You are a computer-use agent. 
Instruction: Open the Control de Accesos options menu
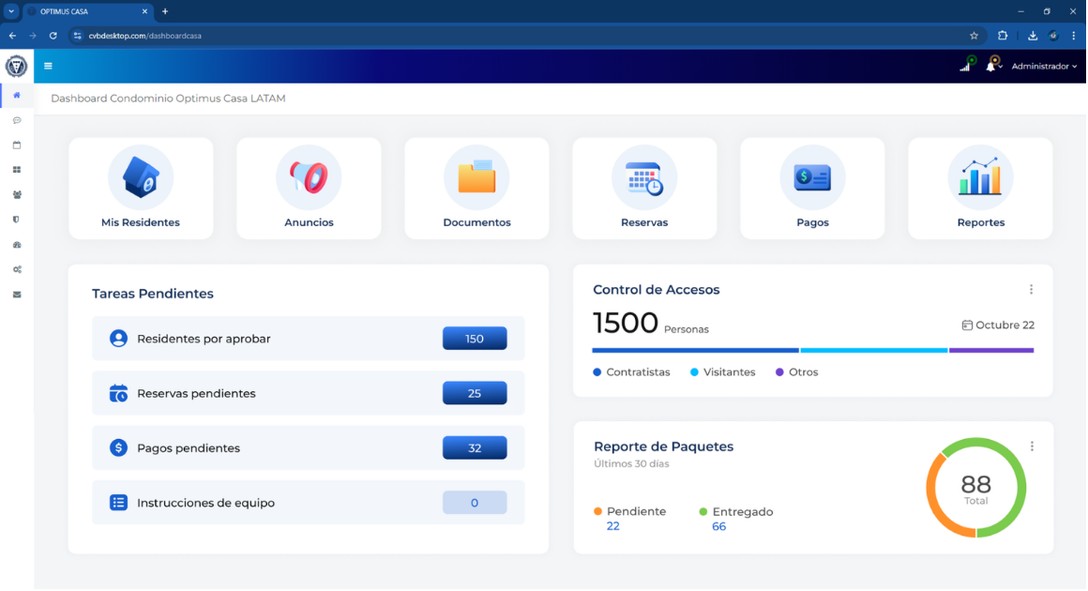click(x=1031, y=289)
